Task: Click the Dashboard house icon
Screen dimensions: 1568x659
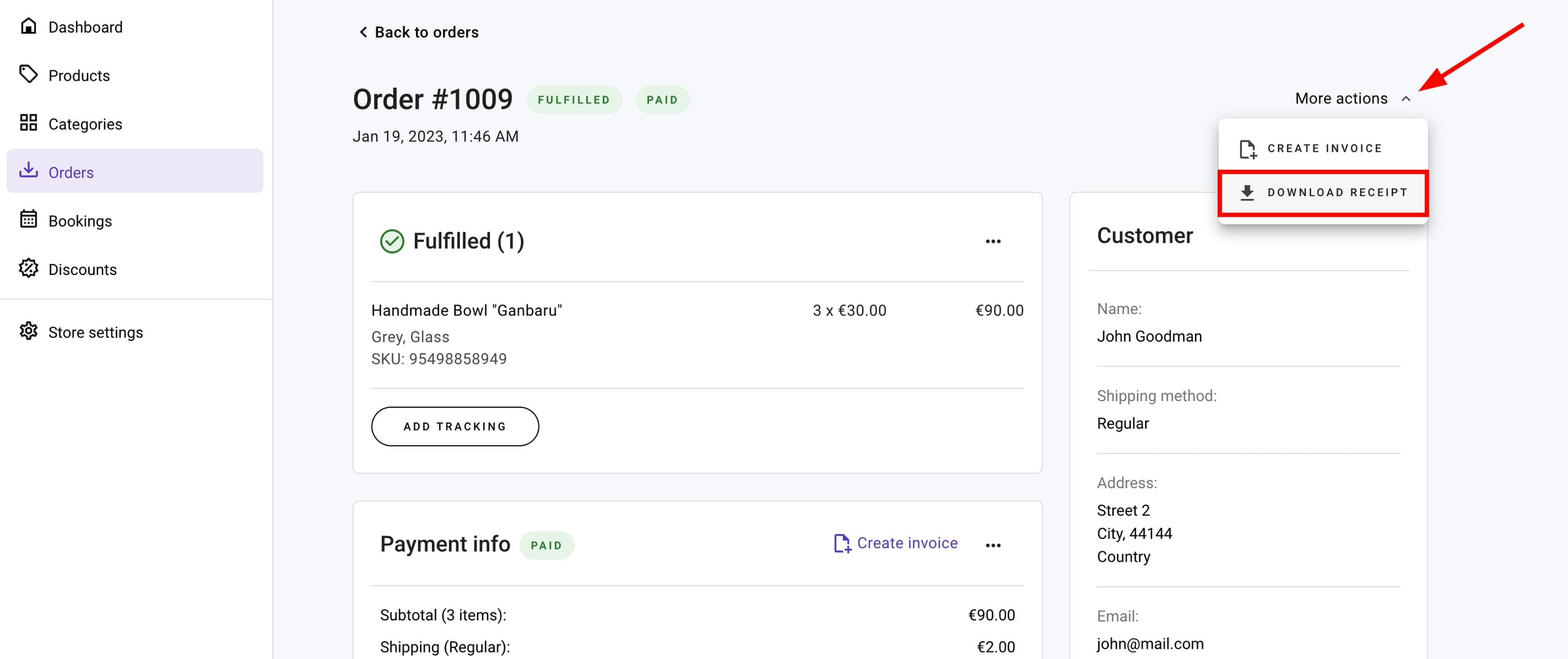Action: [28, 26]
